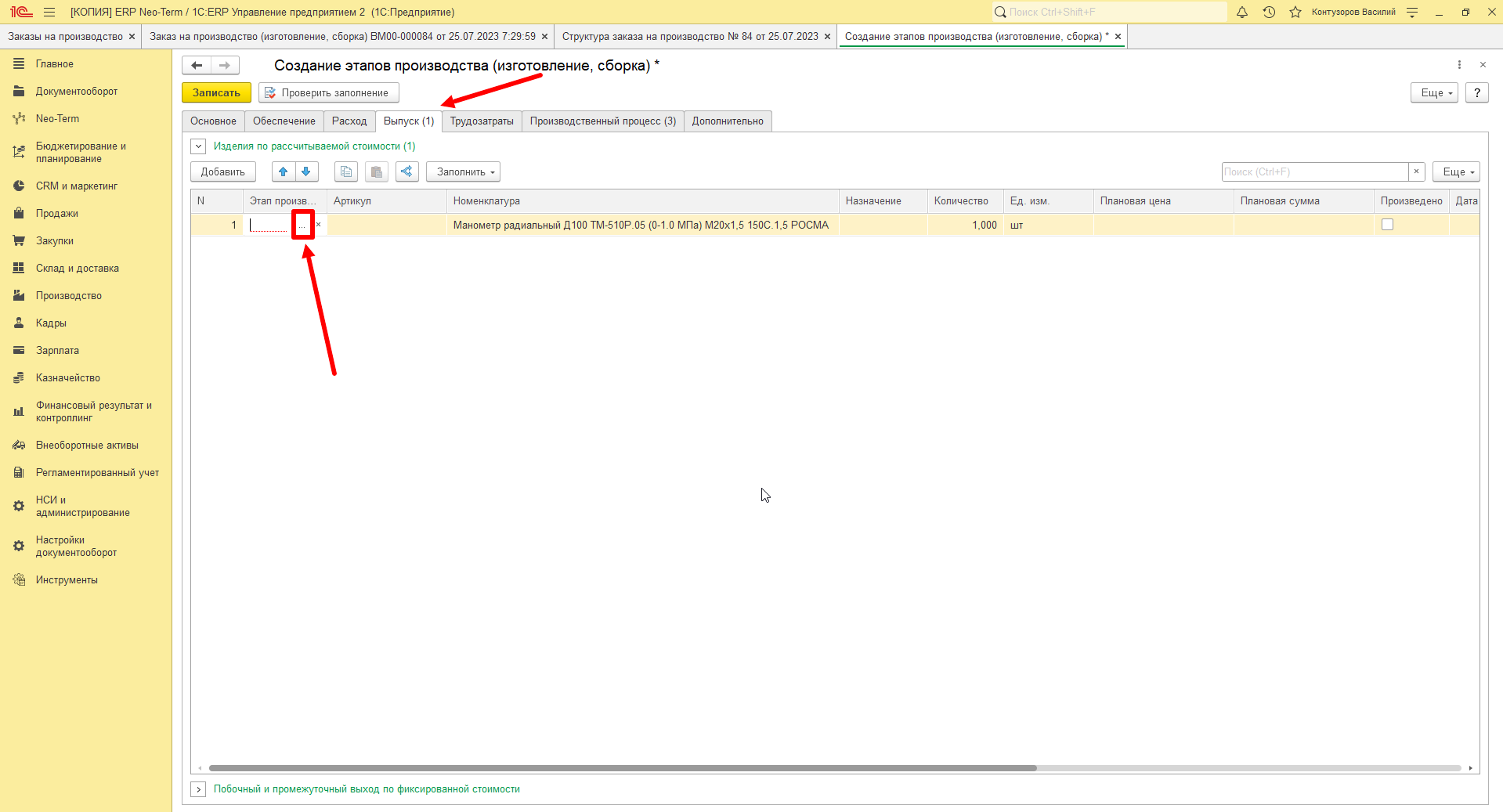
Task: Go forward with the right arrow button
Action: [x=225, y=65]
